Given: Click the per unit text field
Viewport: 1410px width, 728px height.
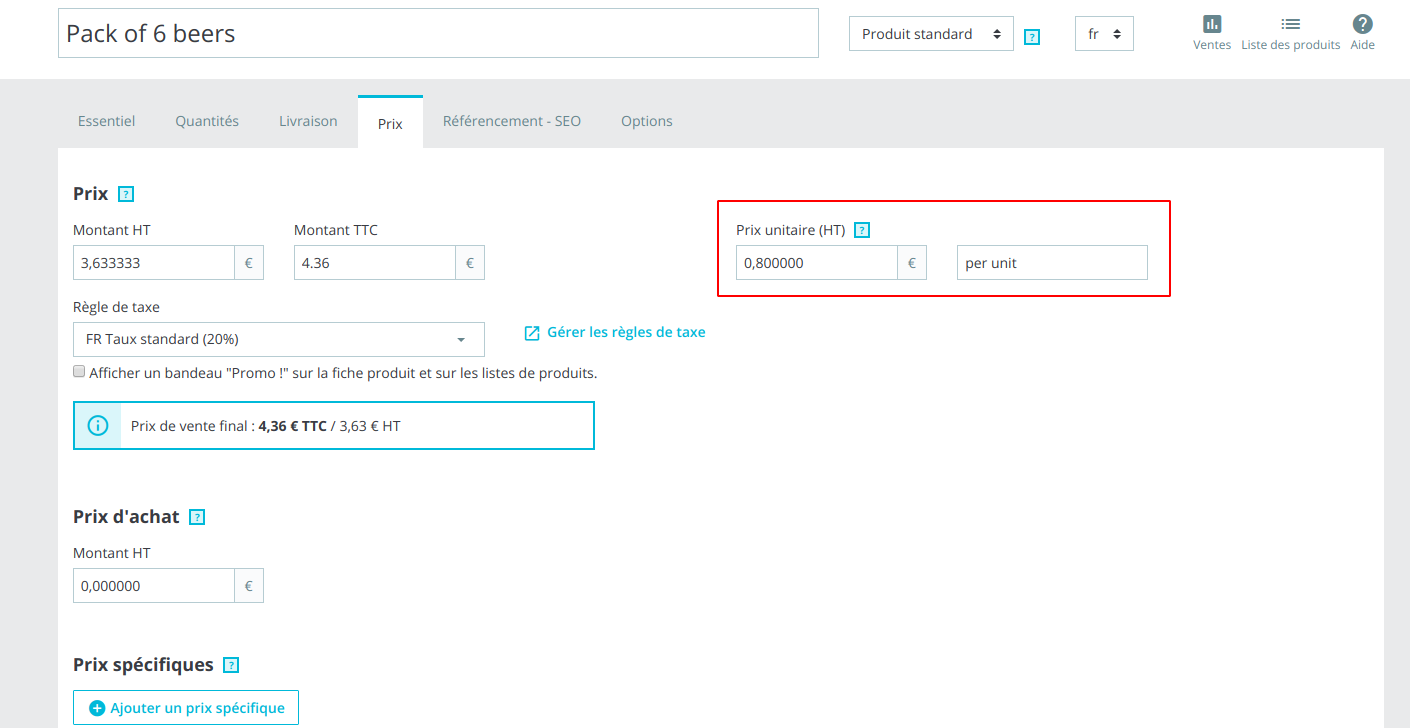Looking at the screenshot, I should click(x=1052, y=263).
